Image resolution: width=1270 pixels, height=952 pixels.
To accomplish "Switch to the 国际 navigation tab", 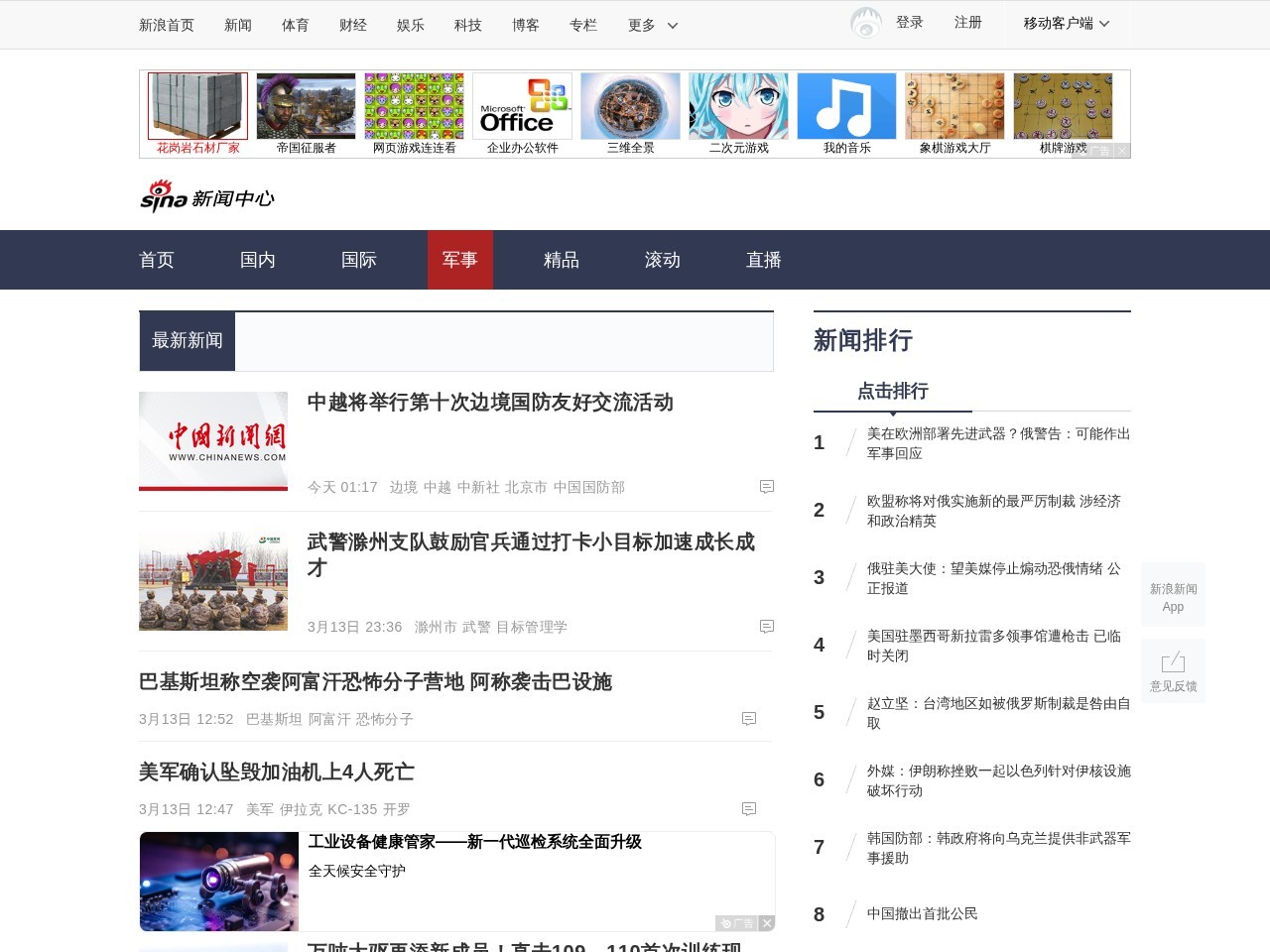I will click(358, 260).
